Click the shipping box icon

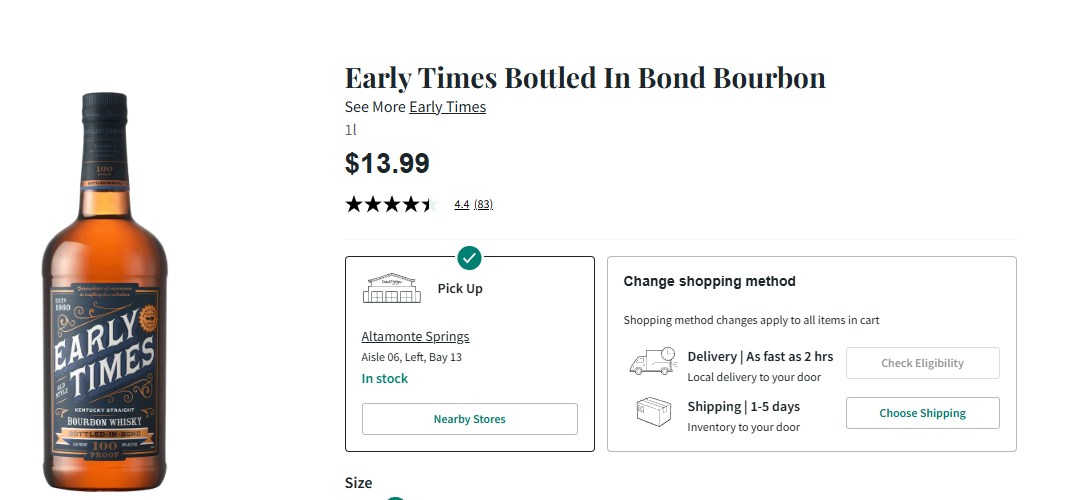coord(652,413)
